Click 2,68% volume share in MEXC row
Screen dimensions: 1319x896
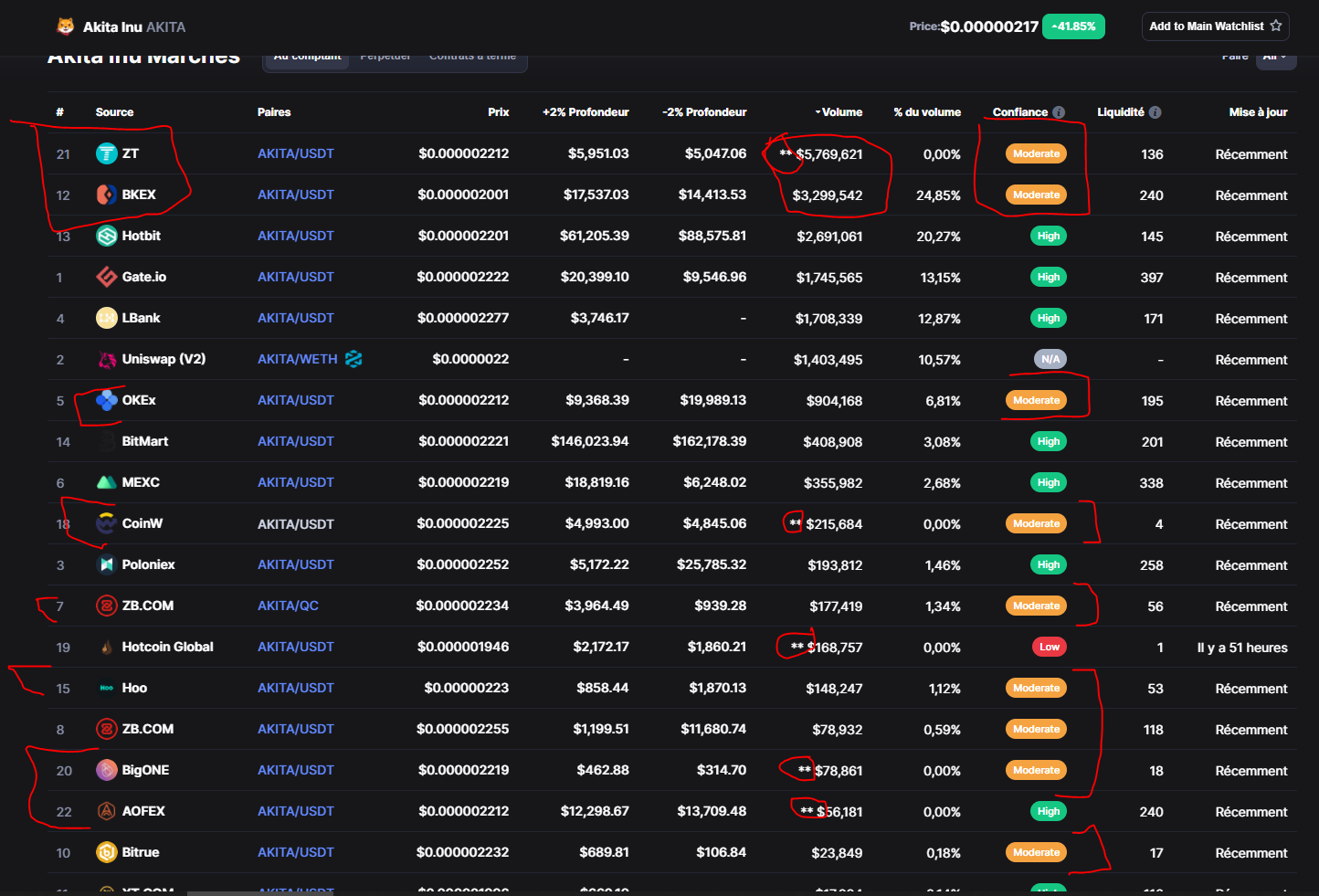tap(943, 483)
